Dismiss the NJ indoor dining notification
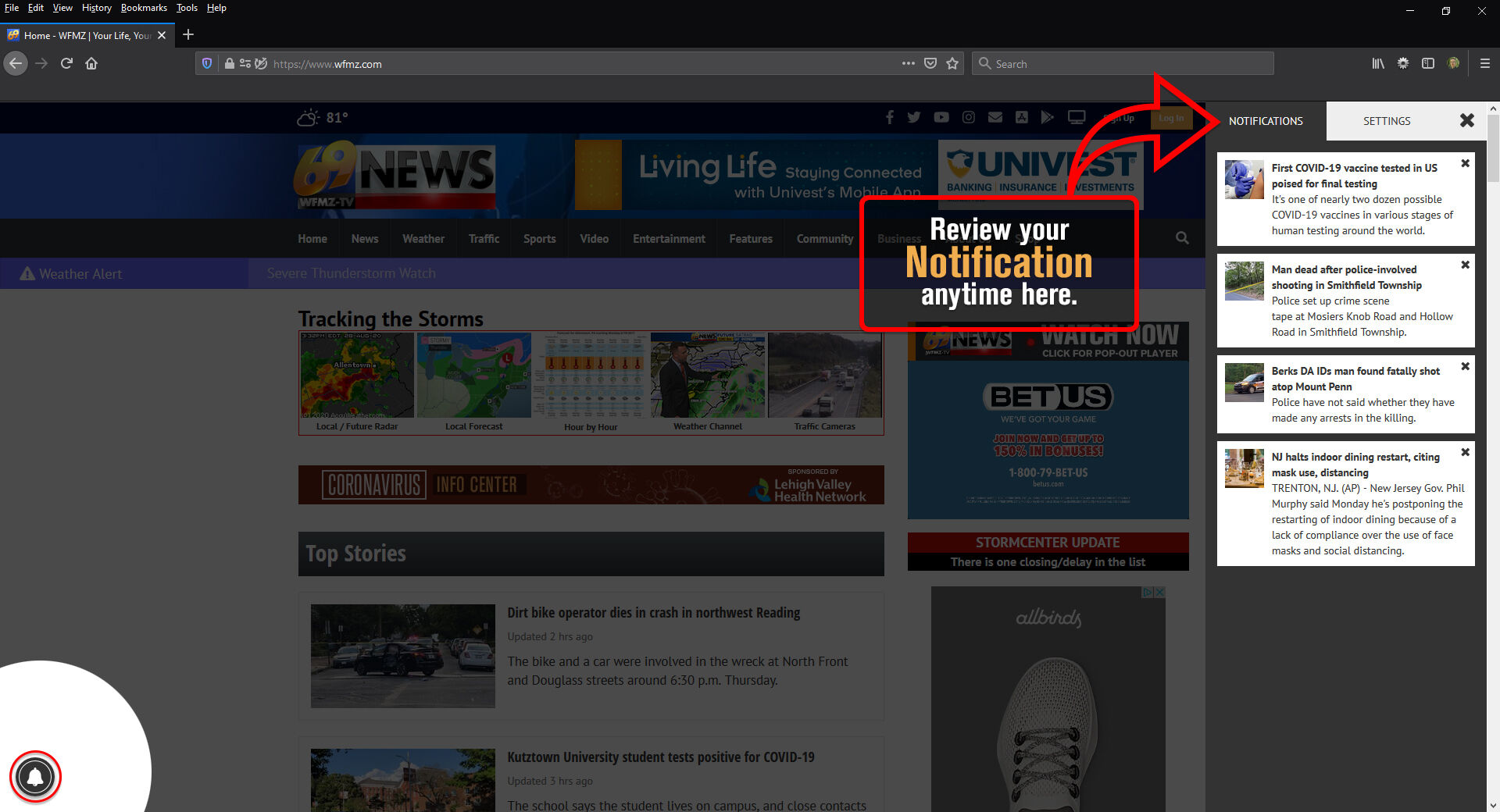1500x812 pixels. pos(1465,452)
